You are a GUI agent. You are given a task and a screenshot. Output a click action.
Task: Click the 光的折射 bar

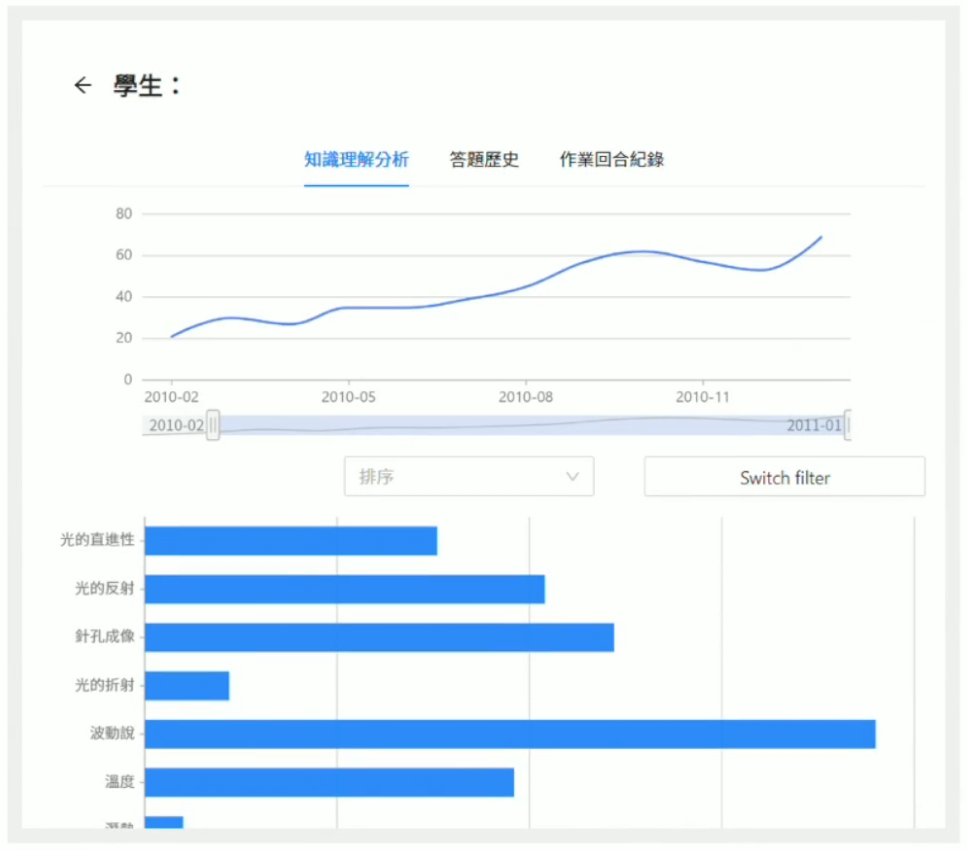tap(187, 686)
